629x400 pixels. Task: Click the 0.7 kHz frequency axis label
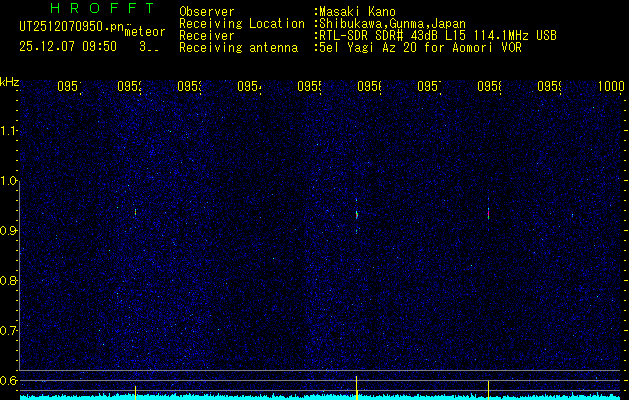click(x=8, y=331)
